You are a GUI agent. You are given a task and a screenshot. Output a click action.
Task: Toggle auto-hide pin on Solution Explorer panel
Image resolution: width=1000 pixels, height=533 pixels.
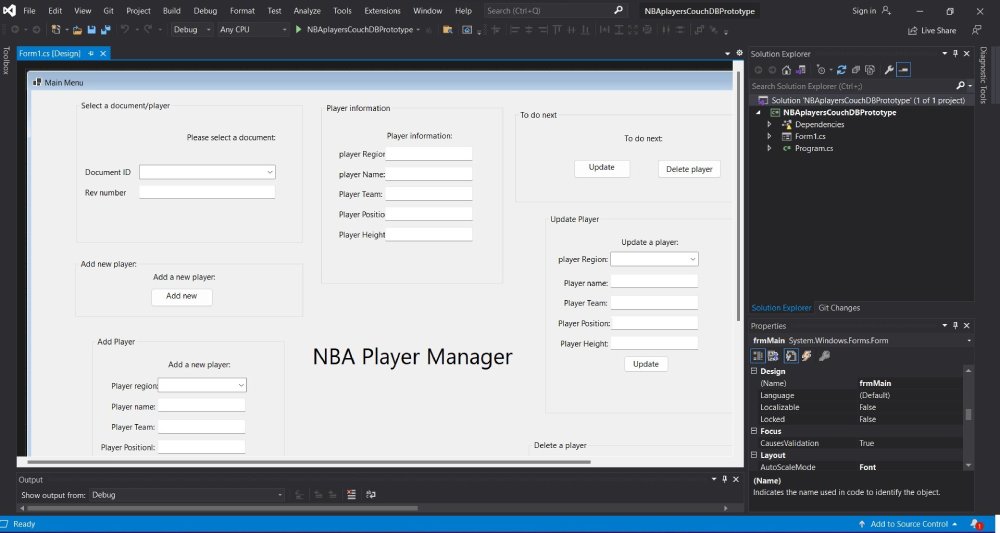(x=954, y=53)
